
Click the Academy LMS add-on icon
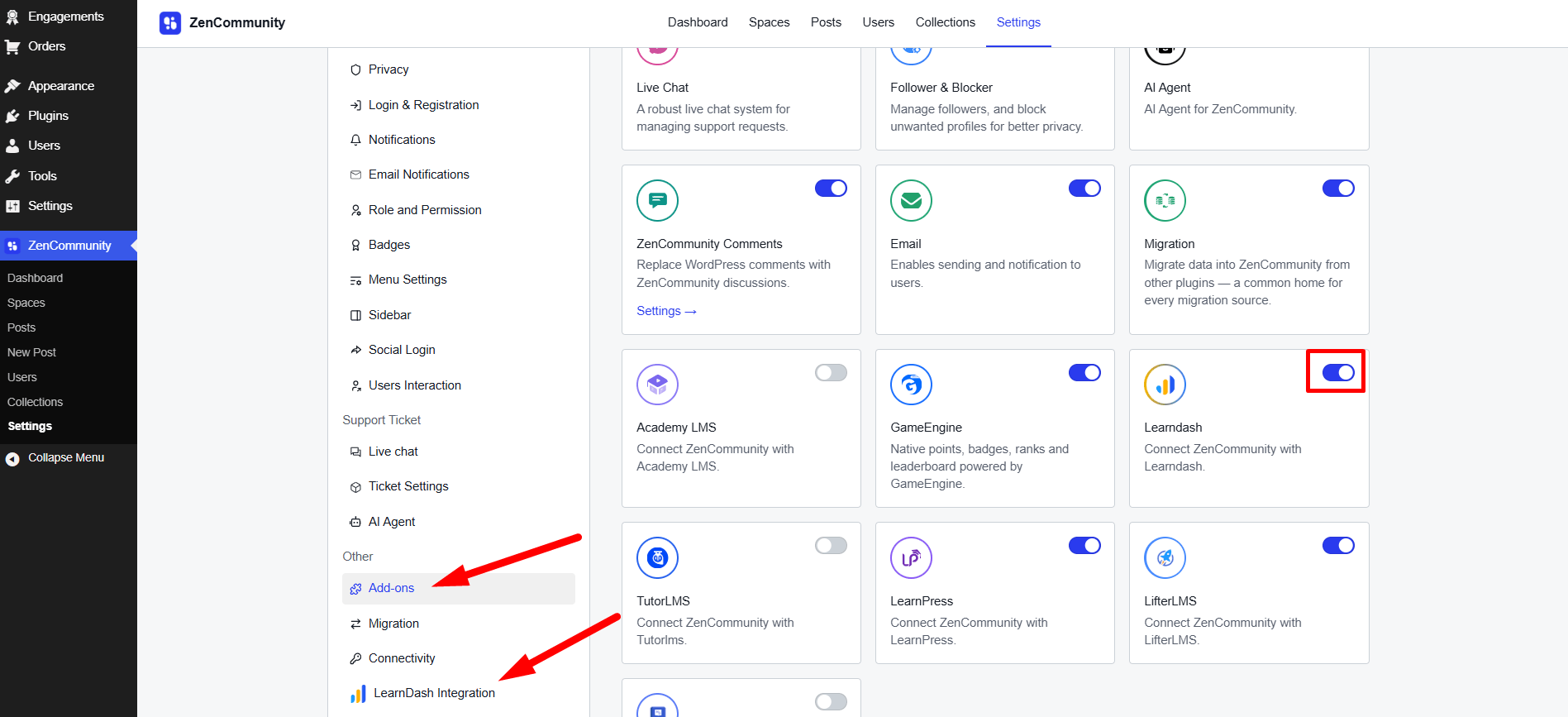click(x=658, y=385)
